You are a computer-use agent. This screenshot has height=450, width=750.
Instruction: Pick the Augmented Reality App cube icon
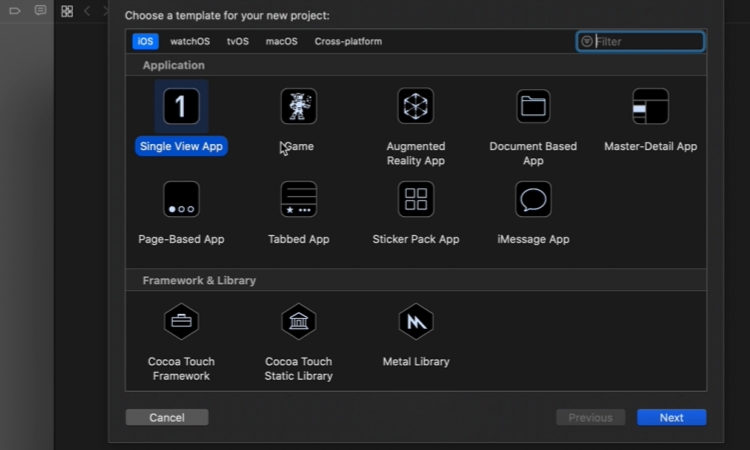(416, 106)
